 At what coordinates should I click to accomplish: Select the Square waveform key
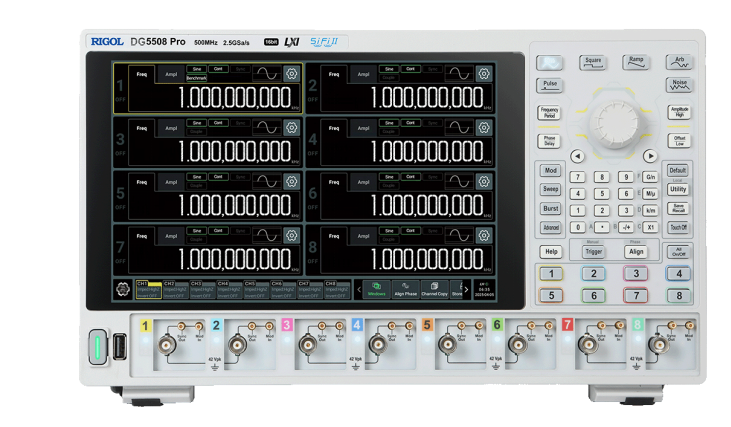[593, 62]
